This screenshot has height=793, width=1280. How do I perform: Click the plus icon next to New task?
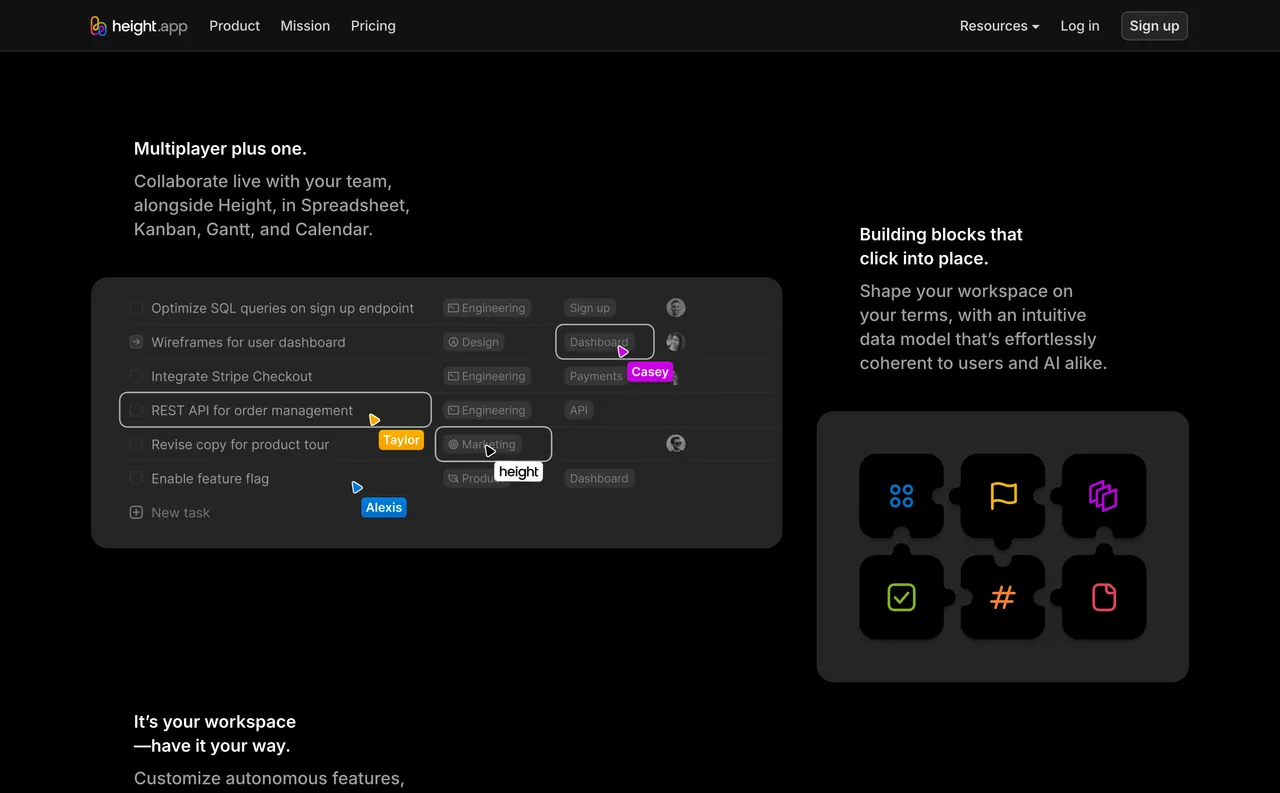135,512
